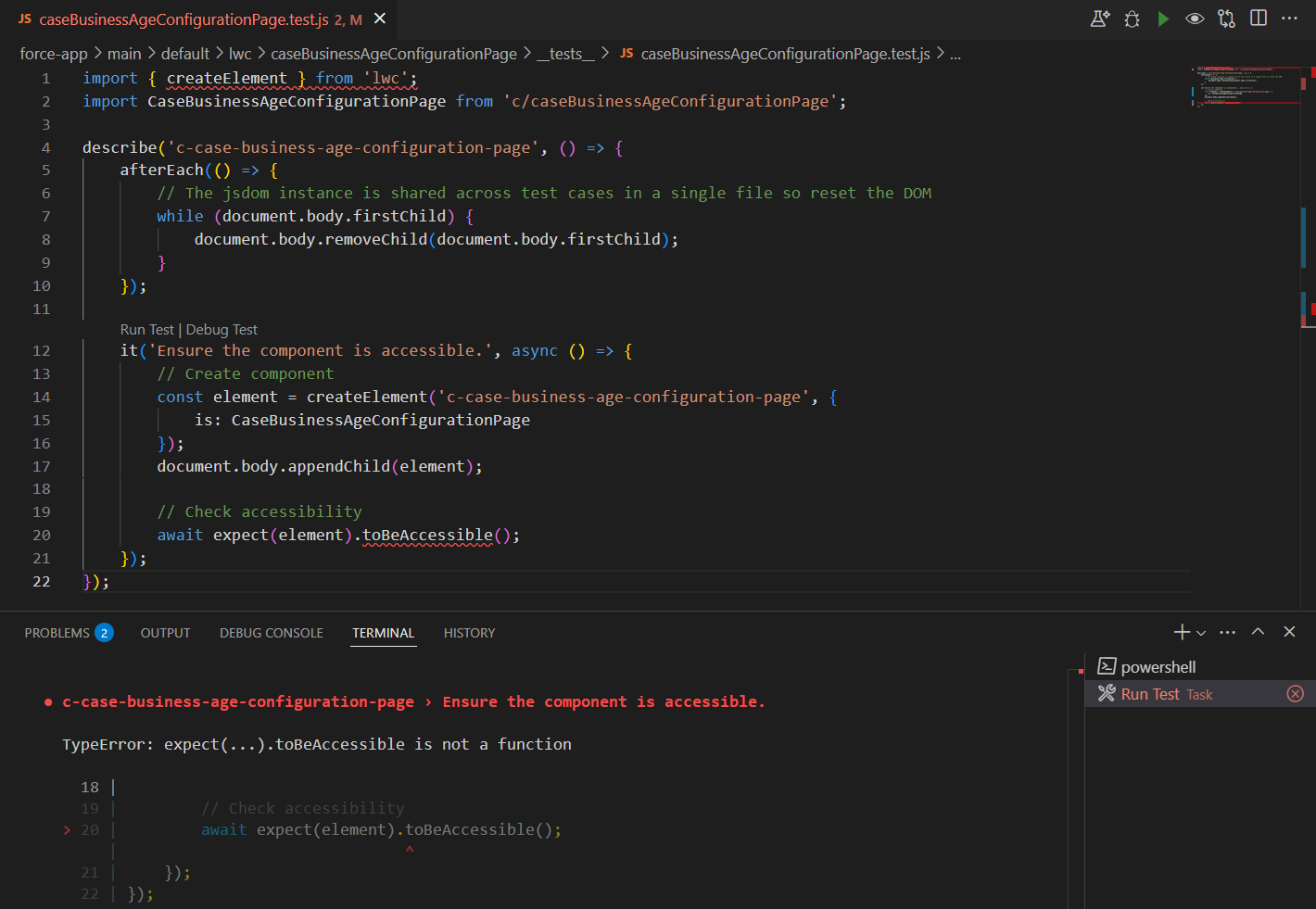Click the while keyword on line 7

tap(180, 216)
